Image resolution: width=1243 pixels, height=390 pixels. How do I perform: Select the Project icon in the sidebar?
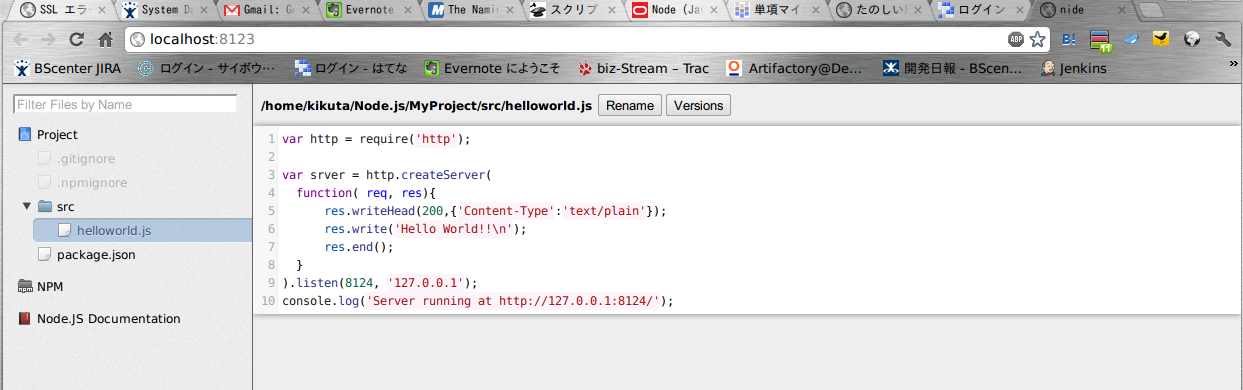[x=25, y=134]
